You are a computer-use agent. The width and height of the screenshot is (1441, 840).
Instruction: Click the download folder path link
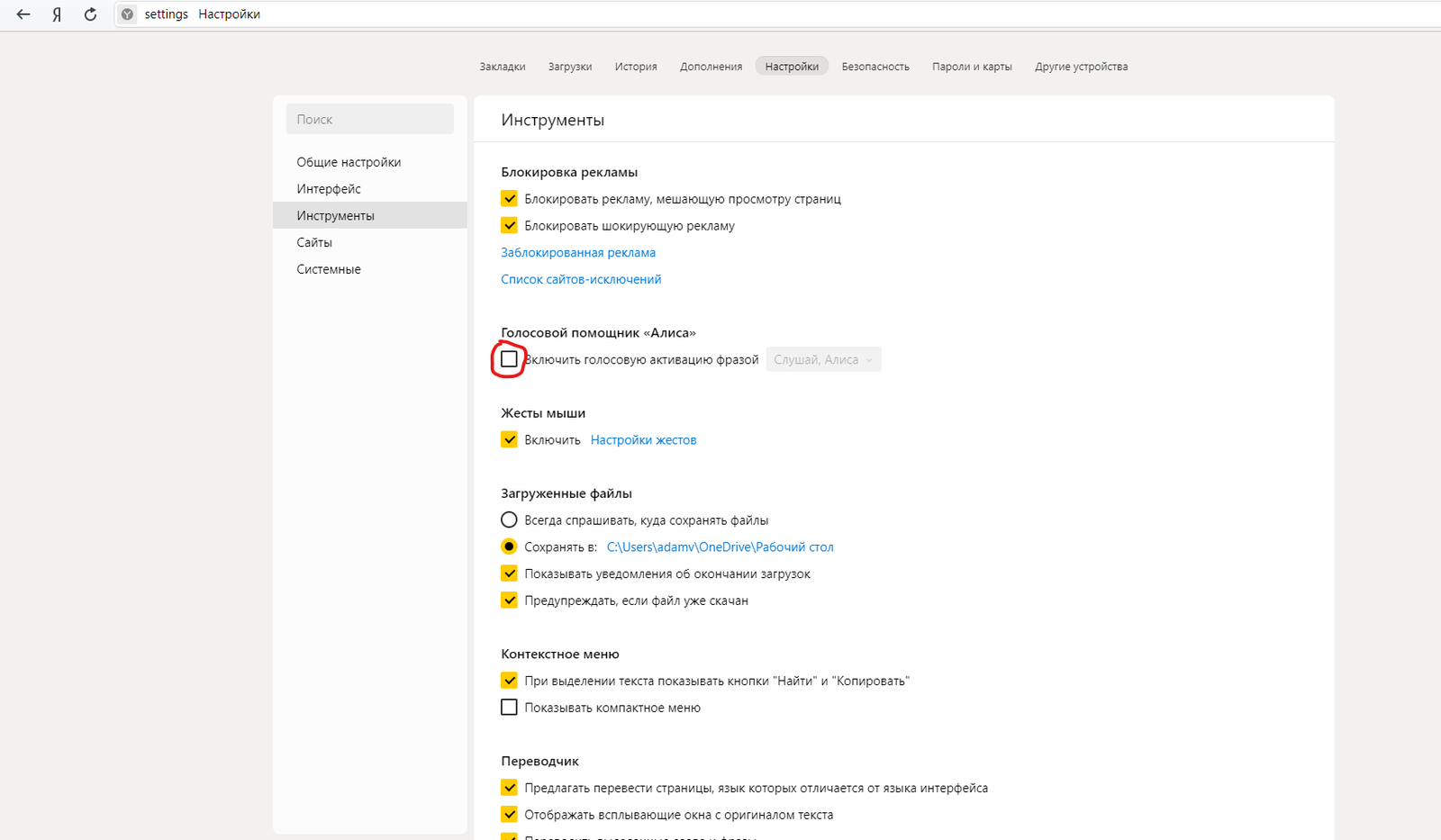720,547
